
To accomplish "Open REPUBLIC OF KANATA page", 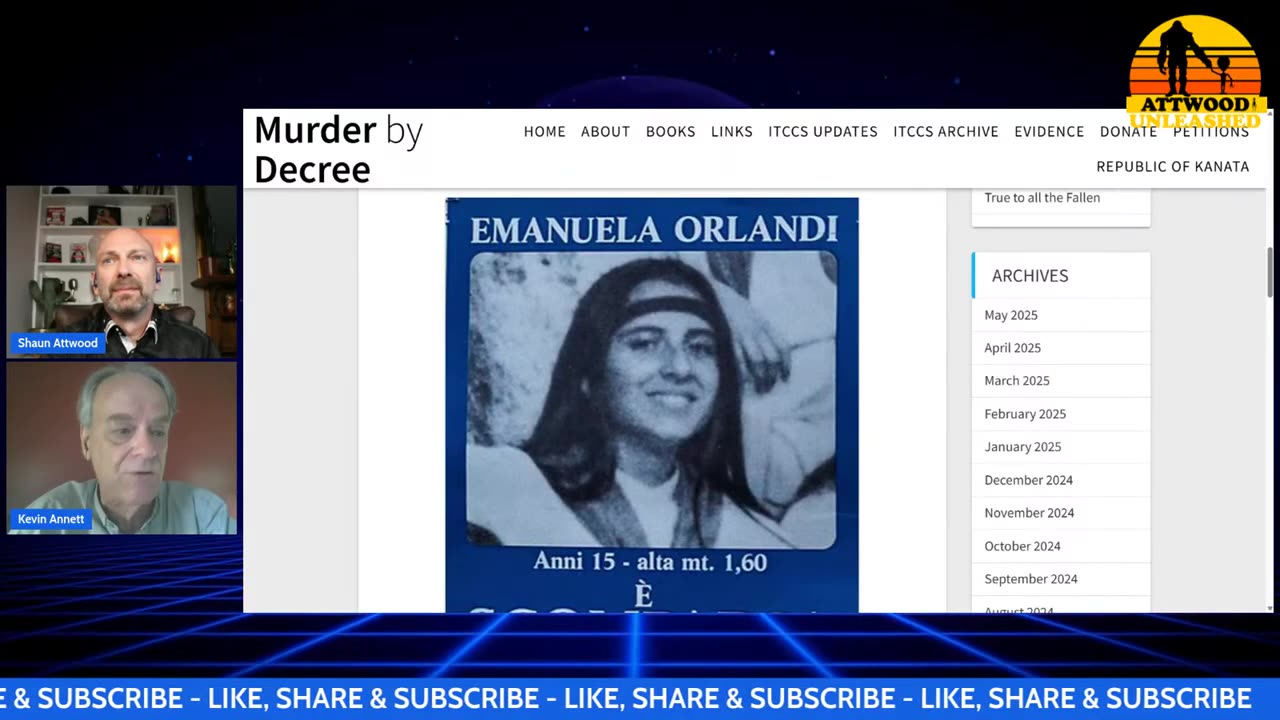I will pyautogui.click(x=1172, y=166).
